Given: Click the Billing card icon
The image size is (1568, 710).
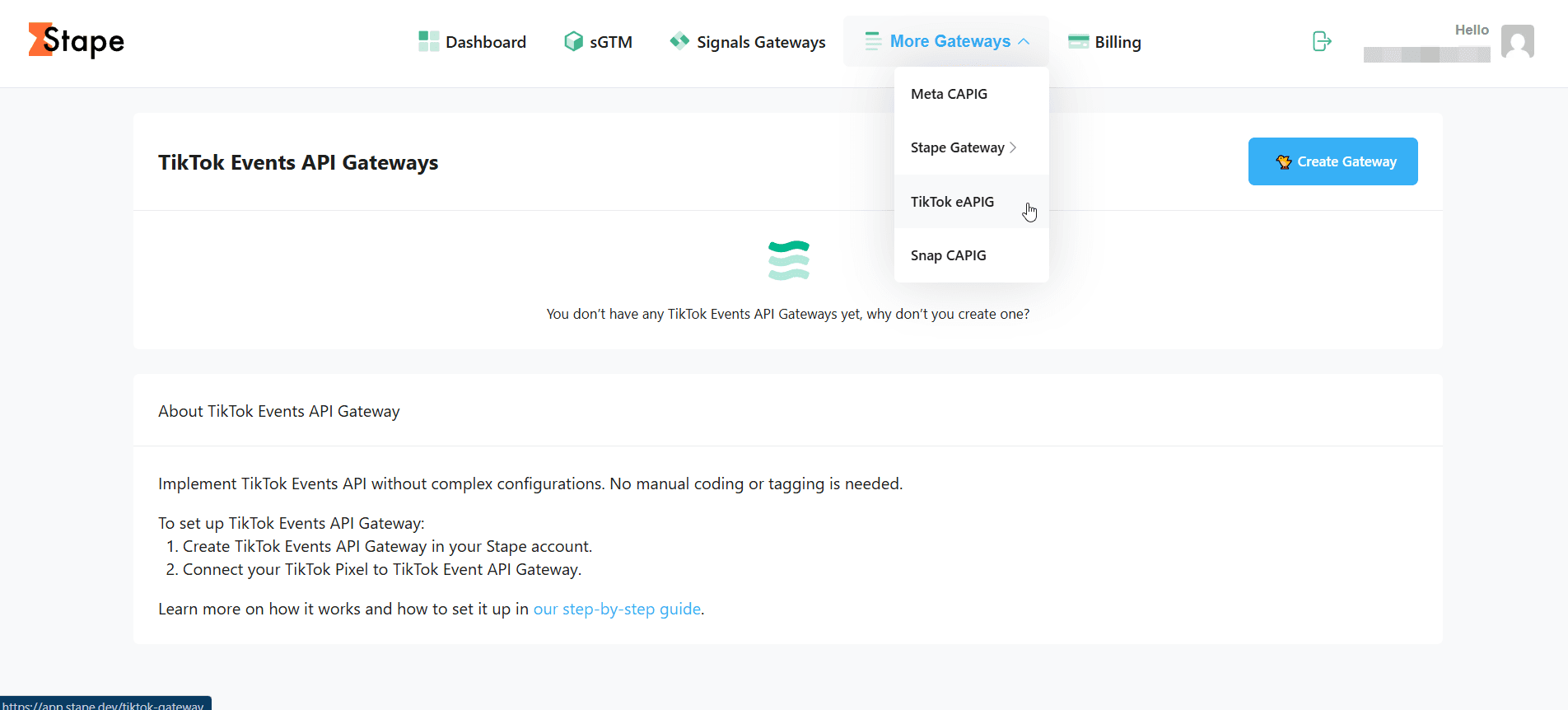Looking at the screenshot, I should [1078, 41].
